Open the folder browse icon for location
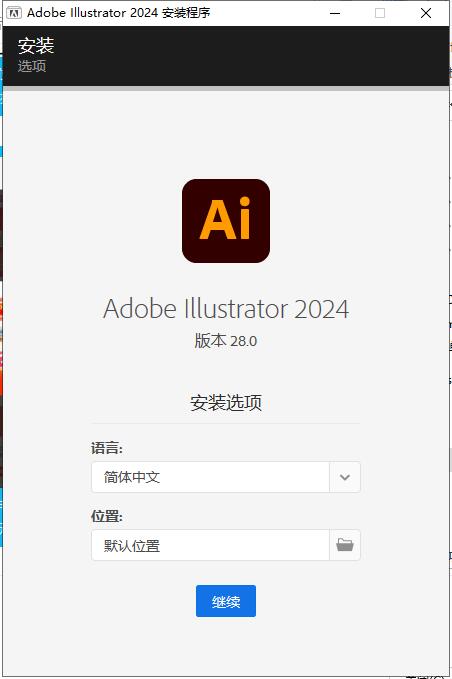This screenshot has width=452, height=679. click(345, 545)
